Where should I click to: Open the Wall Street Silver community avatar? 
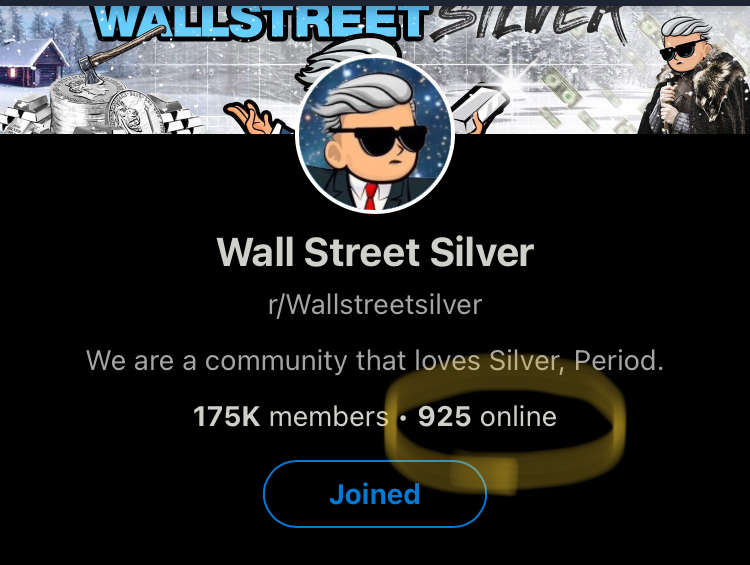coord(375,135)
